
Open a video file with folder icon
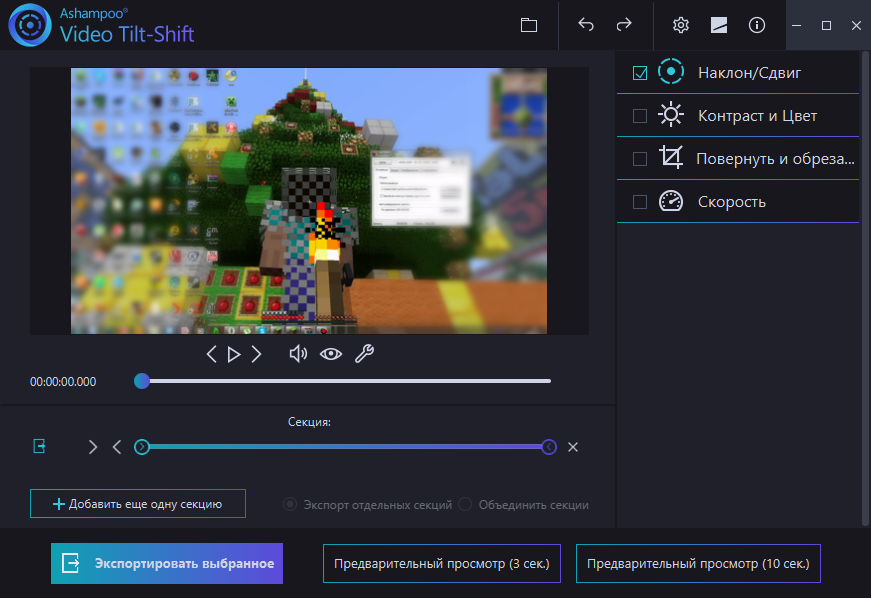click(529, 25)
